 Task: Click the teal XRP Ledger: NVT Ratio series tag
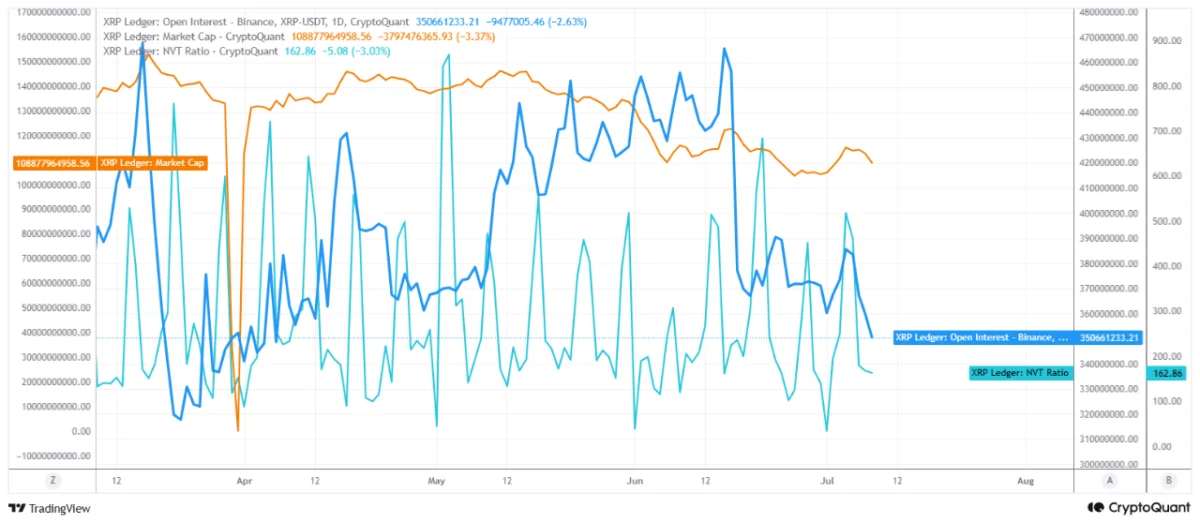[1020, 373]
